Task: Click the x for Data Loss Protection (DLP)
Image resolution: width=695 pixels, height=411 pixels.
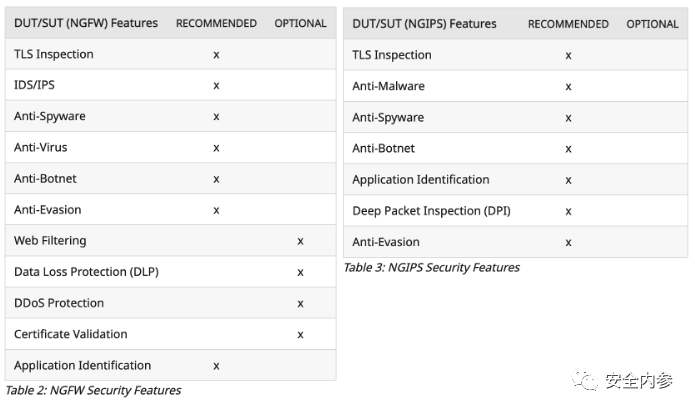Action: point(300,273)
